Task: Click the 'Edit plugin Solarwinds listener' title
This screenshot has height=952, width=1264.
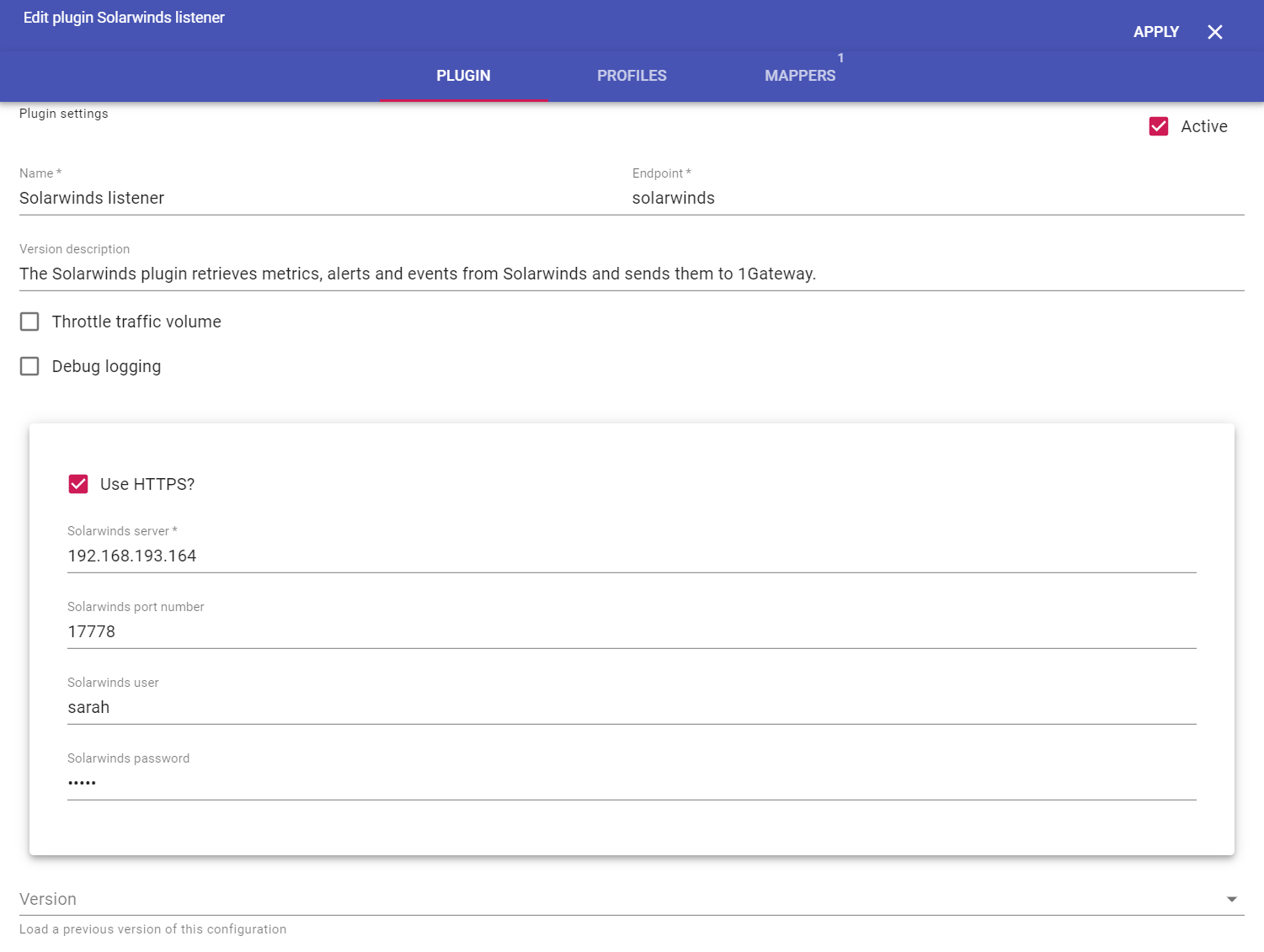Action: click(124, 18)
